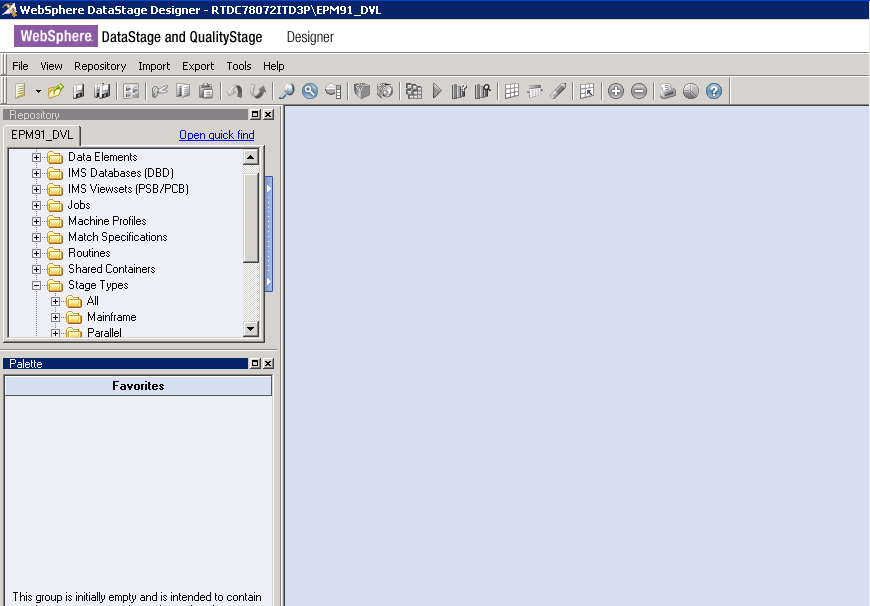
Task: Click the blue splitter collapse handle
Action: click(x=269, y=234)
